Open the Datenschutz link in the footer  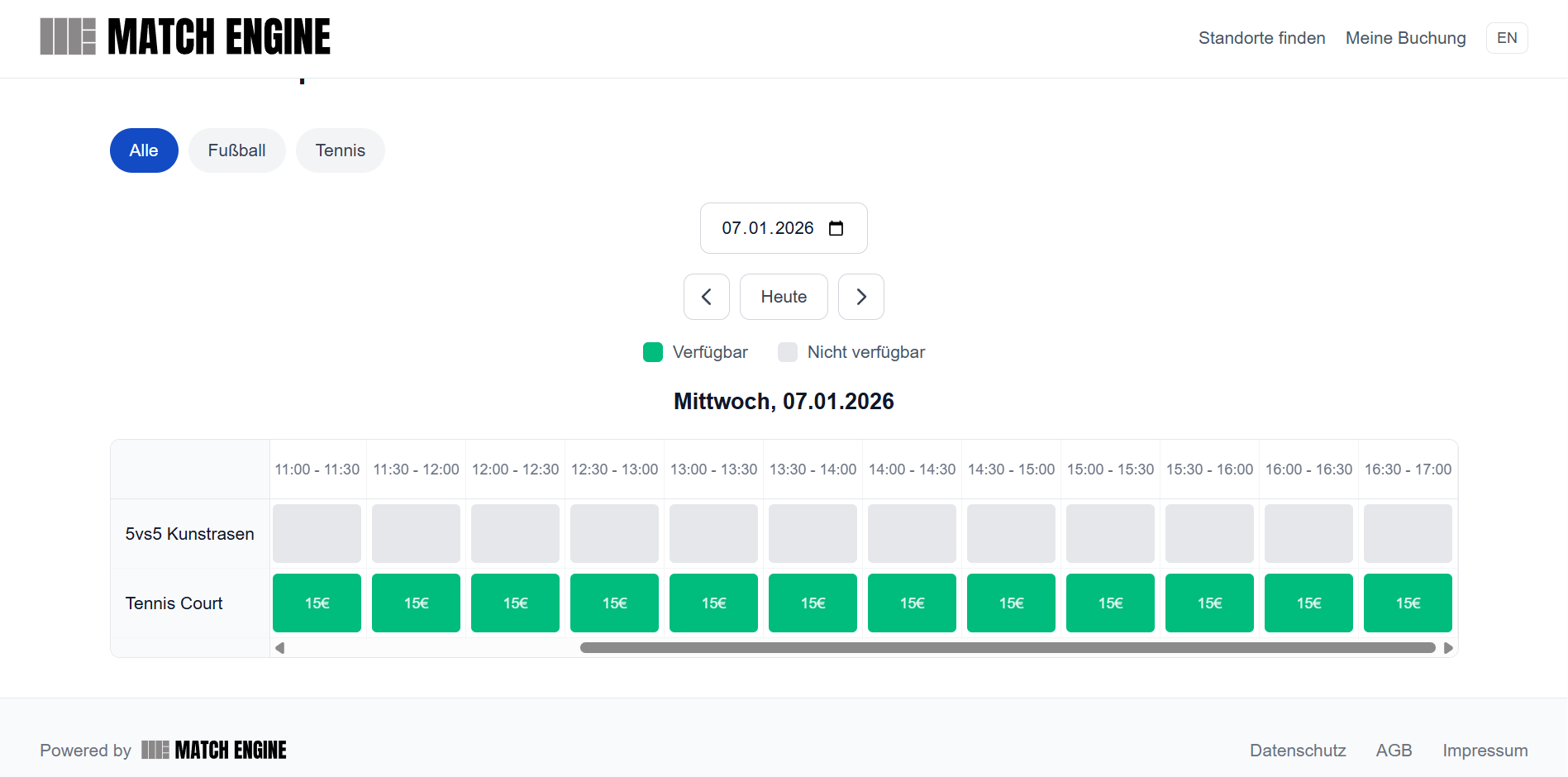[1297, 750]
